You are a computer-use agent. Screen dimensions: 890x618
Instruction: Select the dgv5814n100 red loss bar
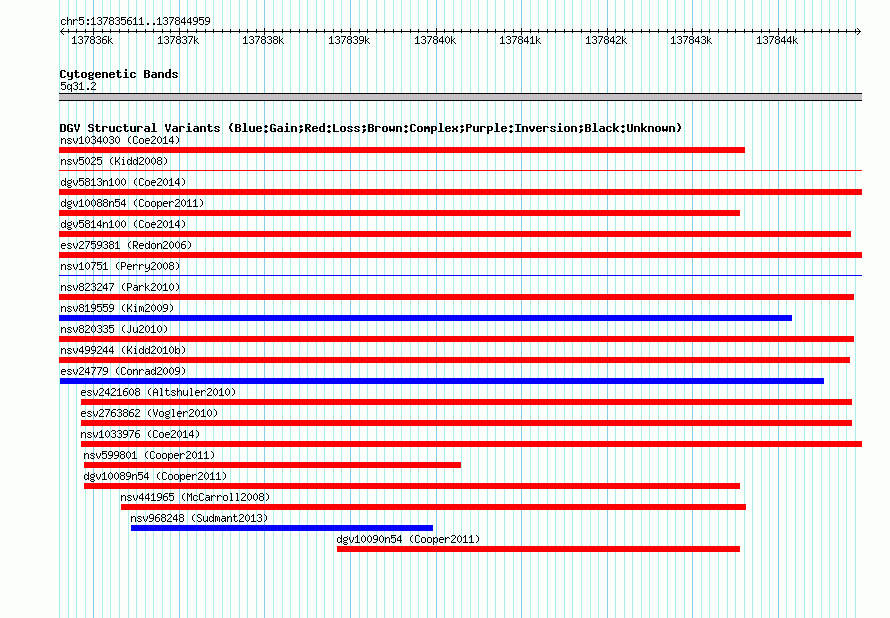(455, 234)
